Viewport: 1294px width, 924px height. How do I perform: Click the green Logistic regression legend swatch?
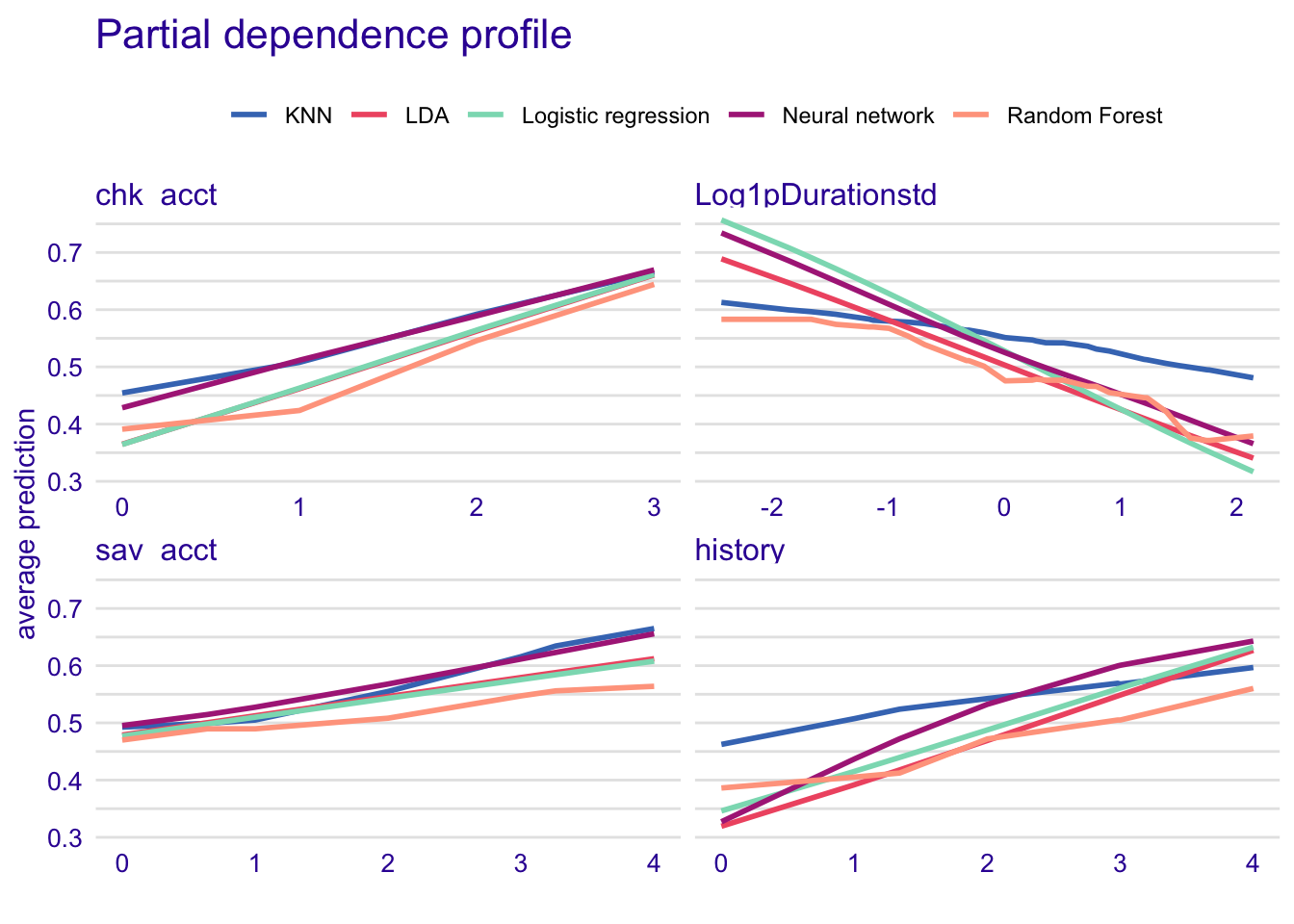[x=485, y=115]
